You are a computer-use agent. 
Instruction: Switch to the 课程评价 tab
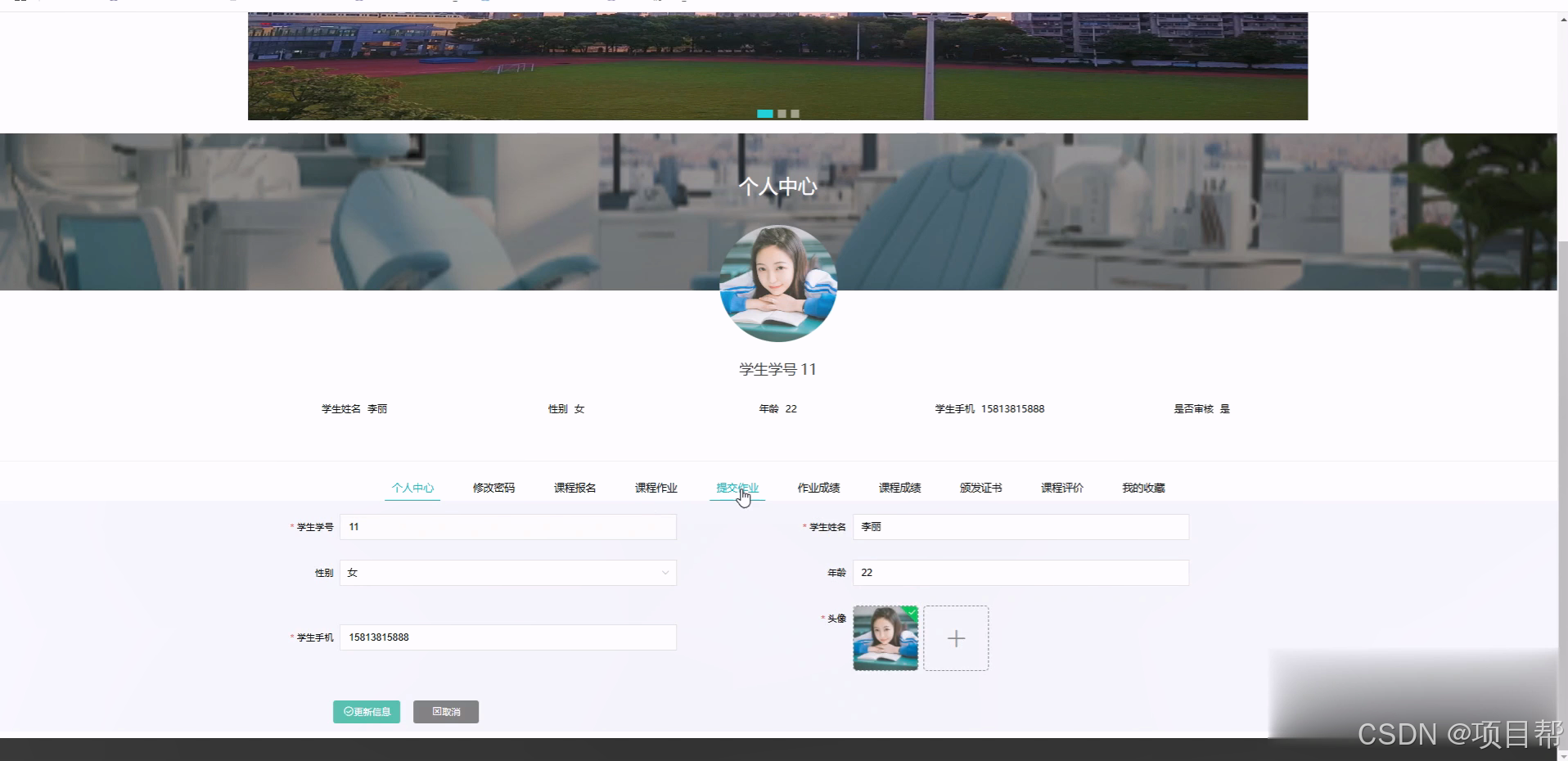pos(1061,488)
